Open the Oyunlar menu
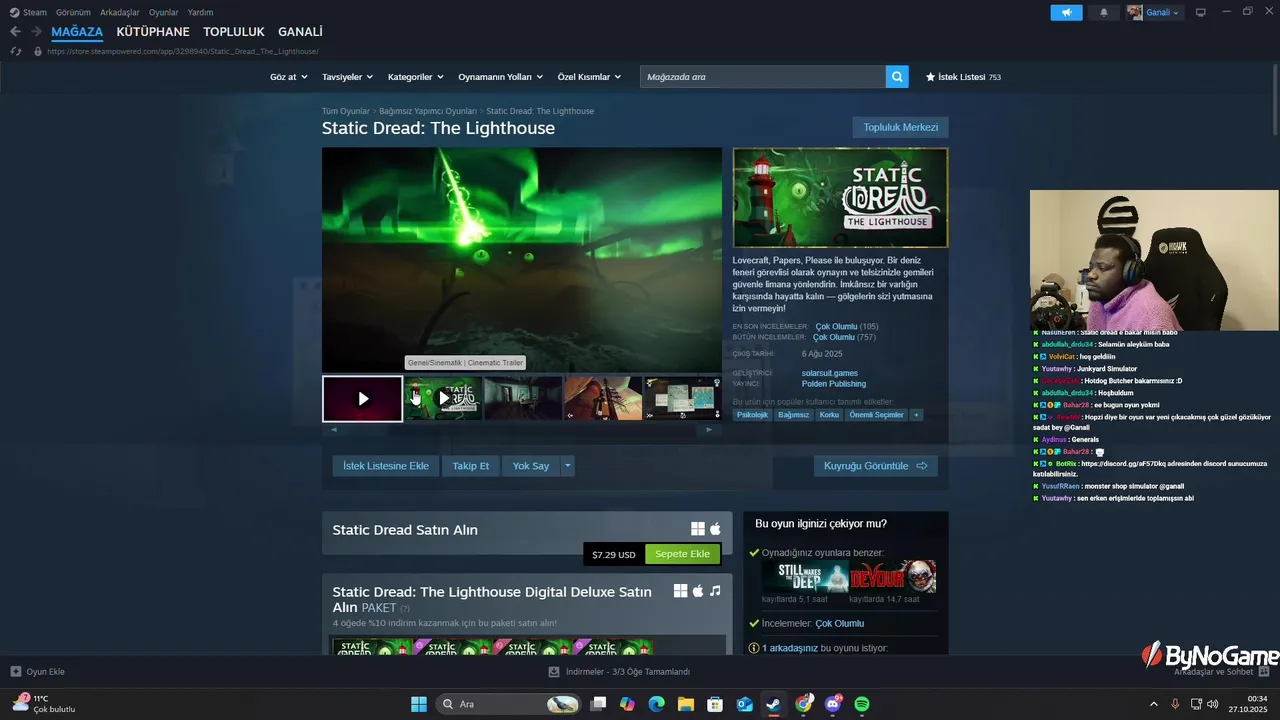Image resolution: width=1280 pixels, height=720 pixels. 164,12
